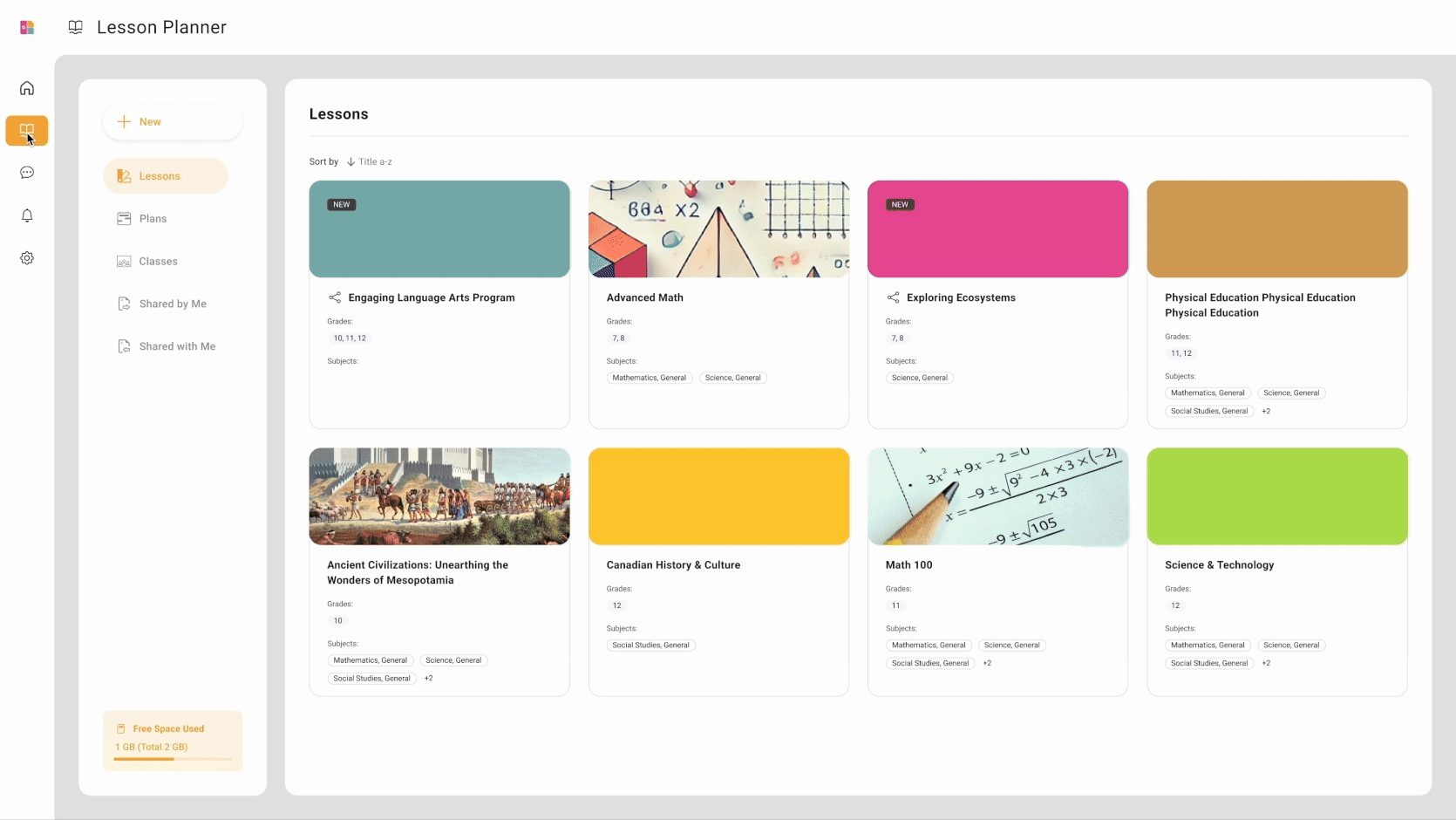Open the Shared by Me section
The width and height of the screenshot is (1456, 820).
(x=173, y=304)
